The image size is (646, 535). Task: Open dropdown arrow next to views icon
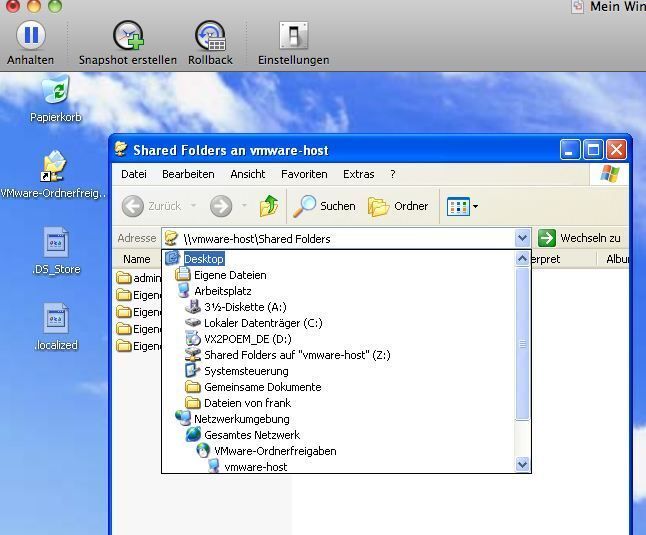475,206
